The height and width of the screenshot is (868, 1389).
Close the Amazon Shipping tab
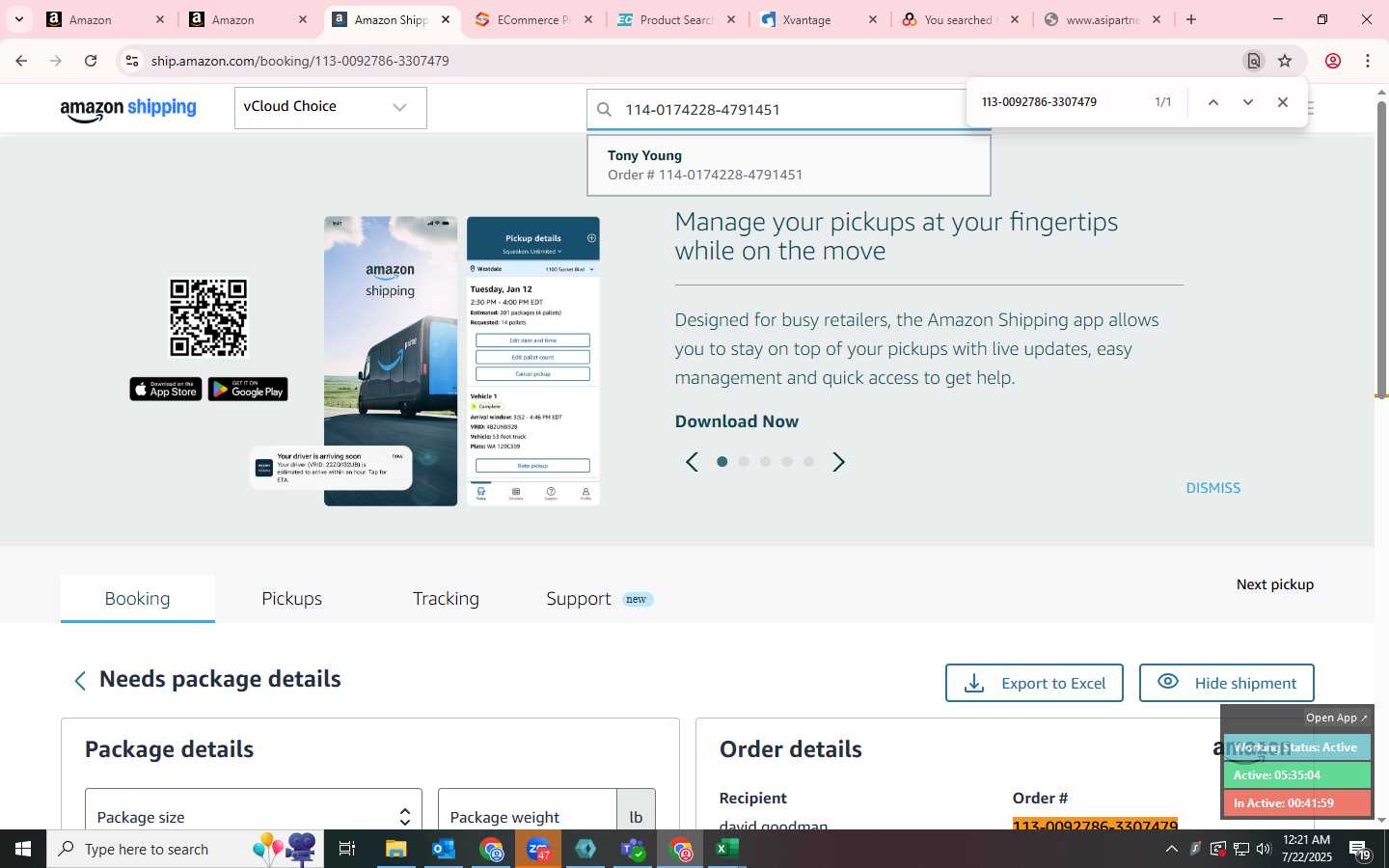[x=446, y=19]
